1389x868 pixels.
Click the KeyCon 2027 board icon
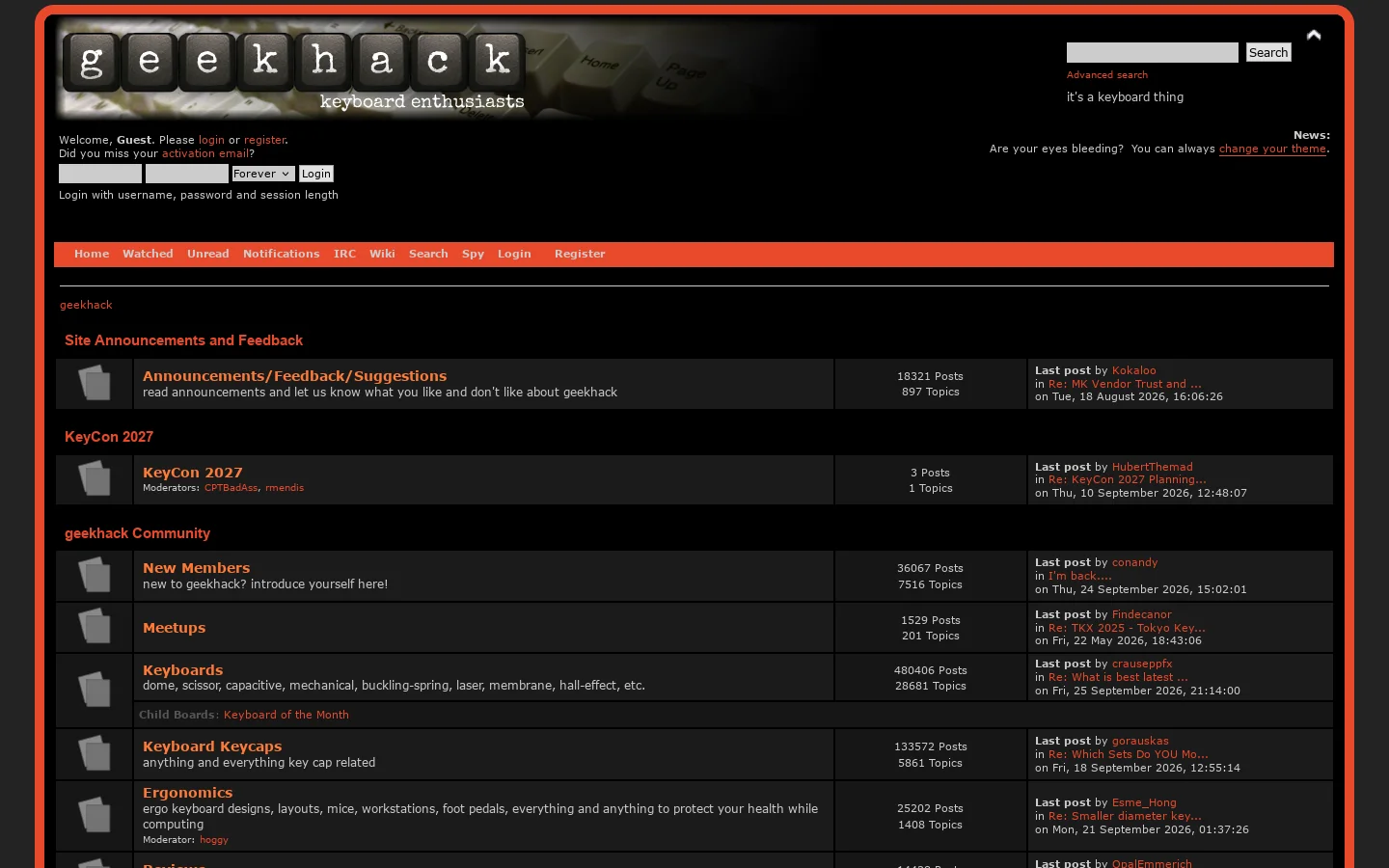tap(94, 479)
